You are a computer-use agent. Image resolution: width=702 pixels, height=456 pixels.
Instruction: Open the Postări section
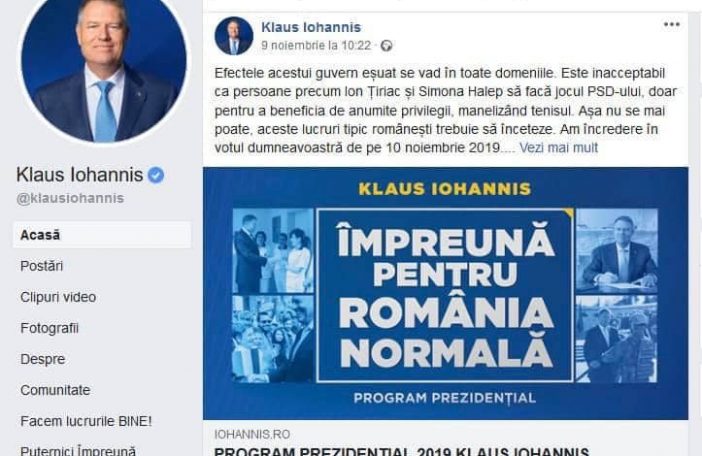point(42,266)
